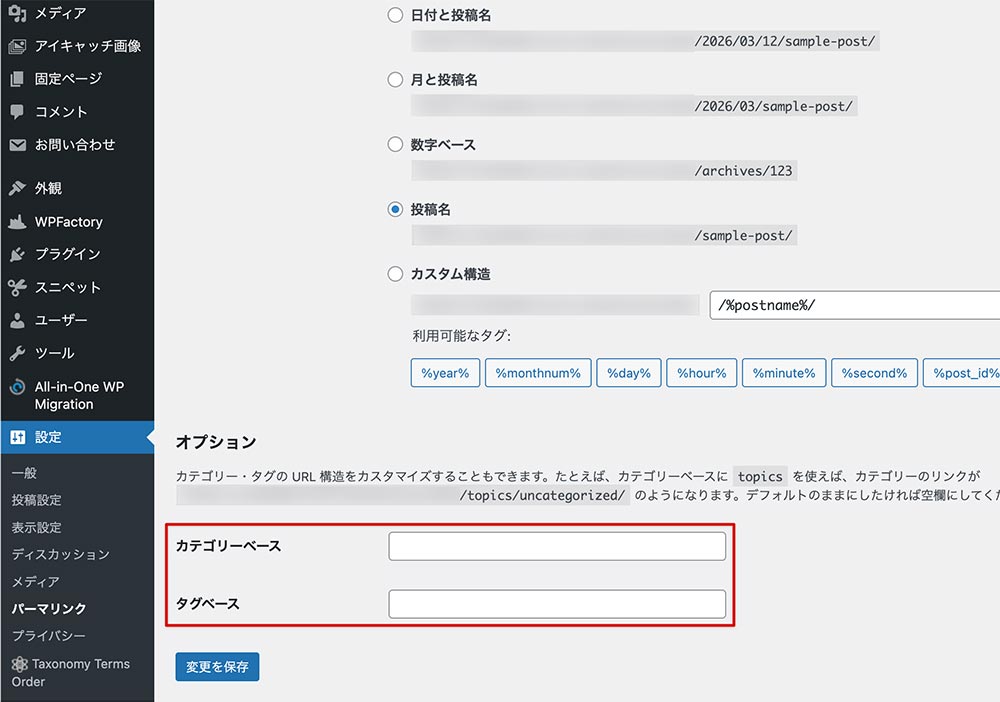Go to General settings submenu item
Viewport: 1000px width, 702px height.
click(x=24, y=473)
